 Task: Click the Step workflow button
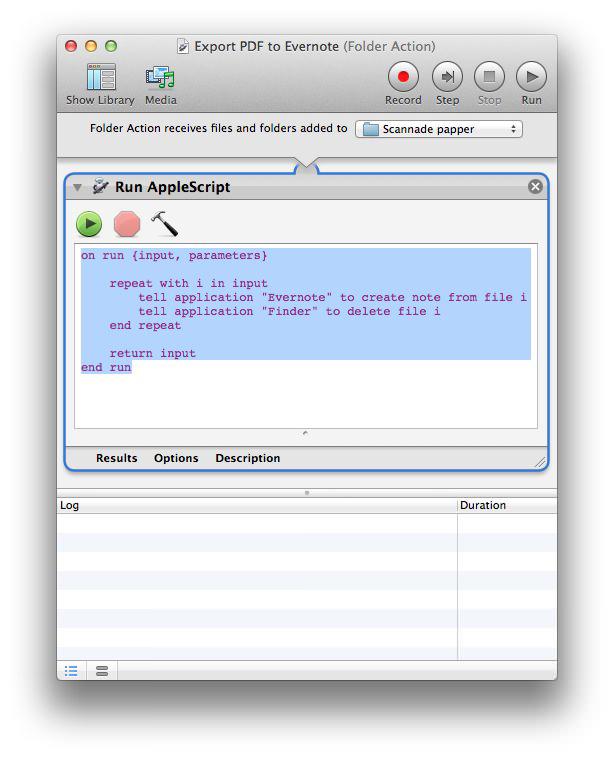tap(447, 76)
